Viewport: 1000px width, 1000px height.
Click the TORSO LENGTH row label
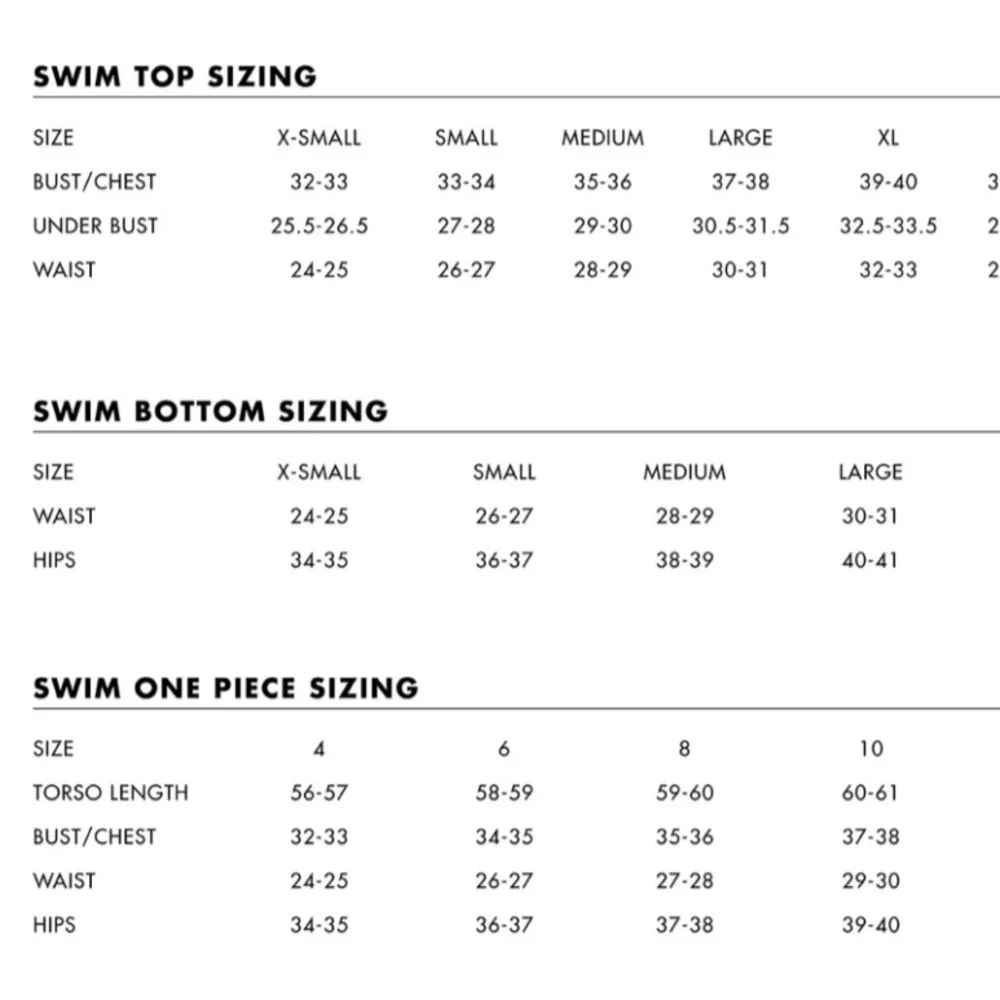coord(110,793)
